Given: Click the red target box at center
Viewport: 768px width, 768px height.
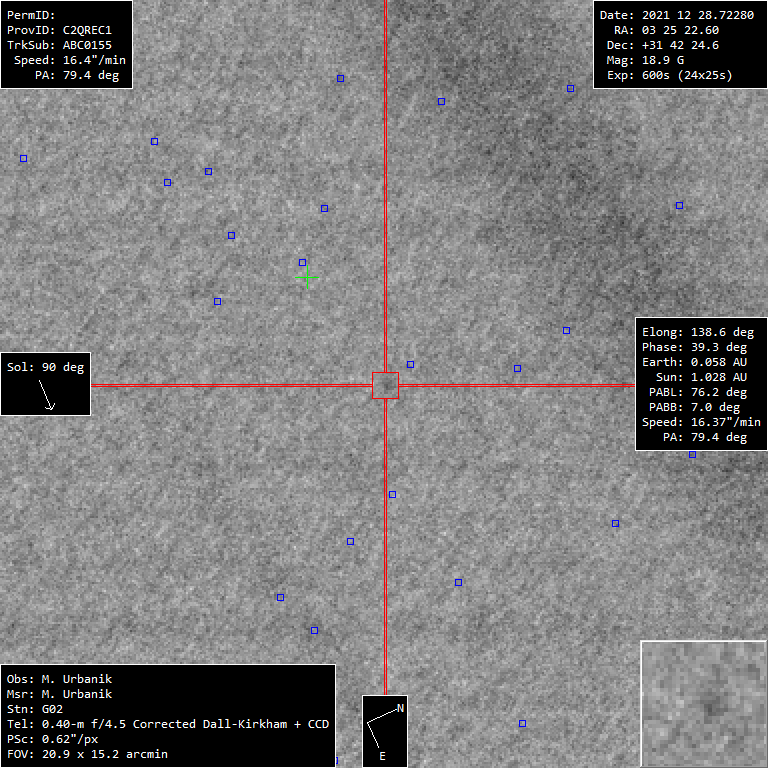Looking at the screenshot, I should [x=385, y=385].
